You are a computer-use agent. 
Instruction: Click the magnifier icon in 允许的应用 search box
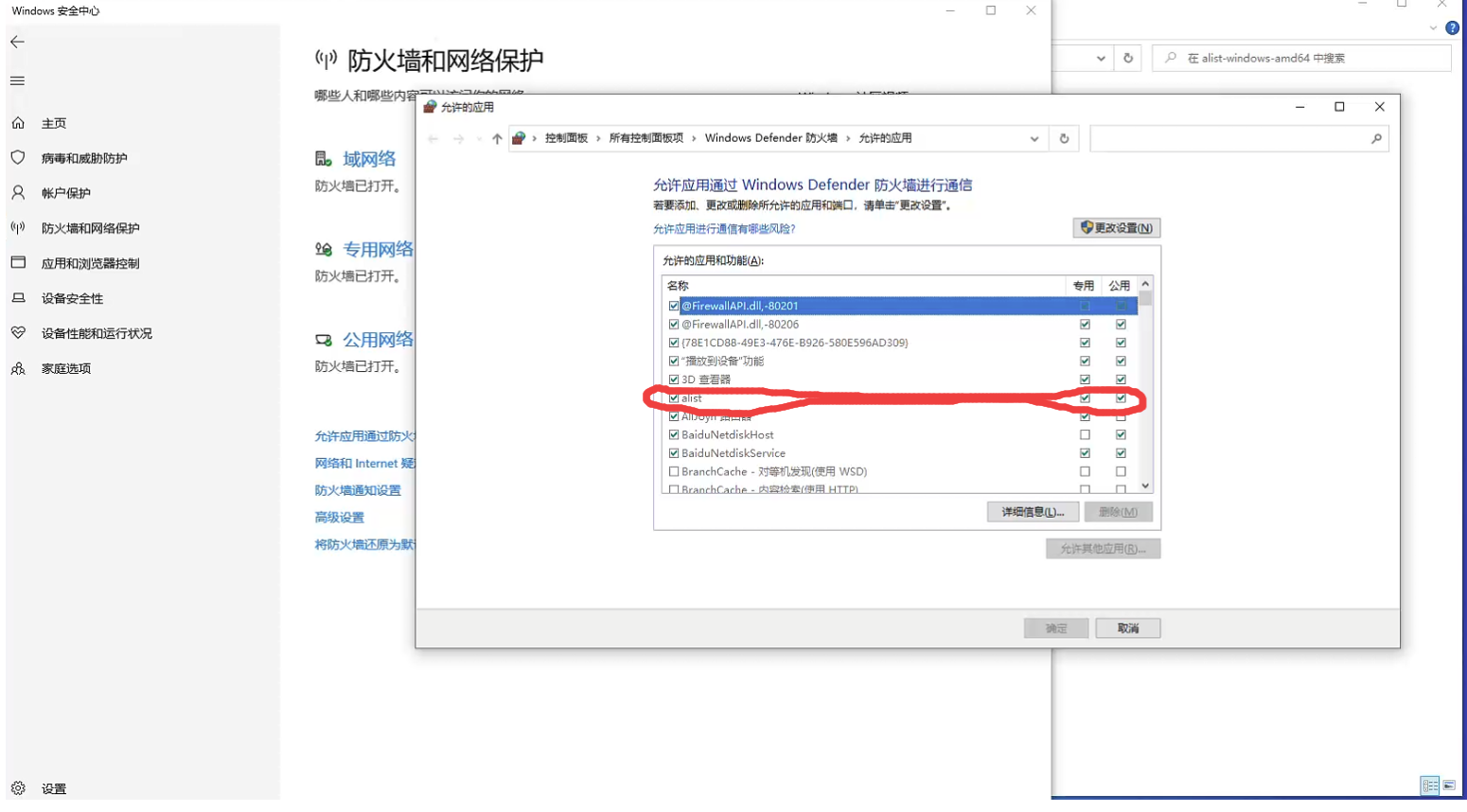1376,138
